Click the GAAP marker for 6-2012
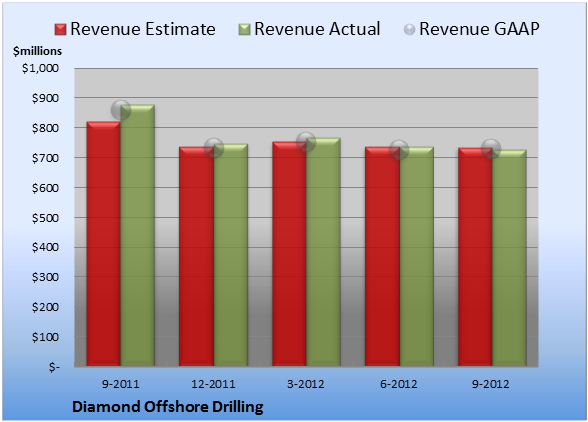This screenshot has width=588, height=422. [x=399, y=150]
